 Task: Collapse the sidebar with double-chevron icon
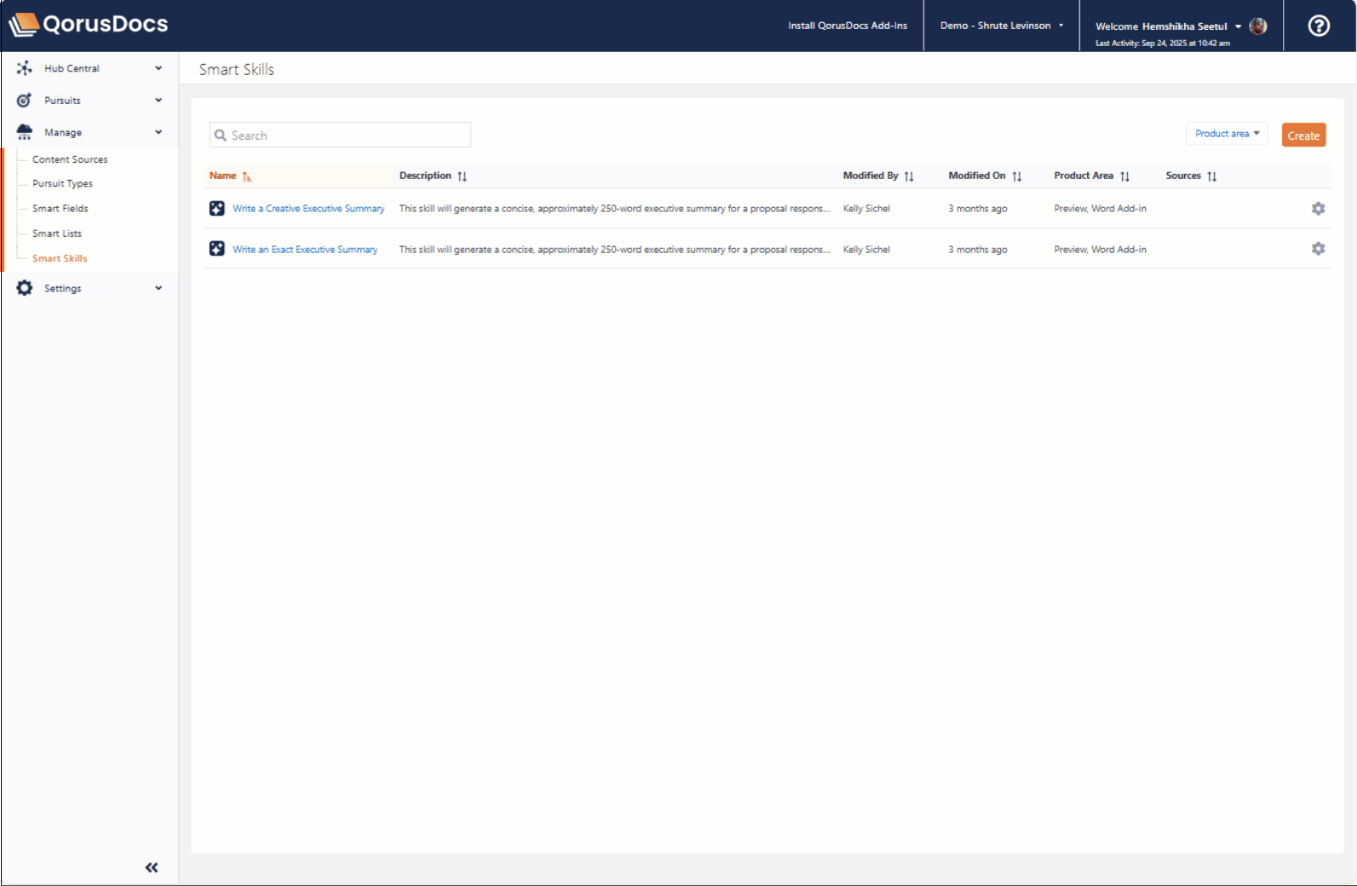[151, 867]
